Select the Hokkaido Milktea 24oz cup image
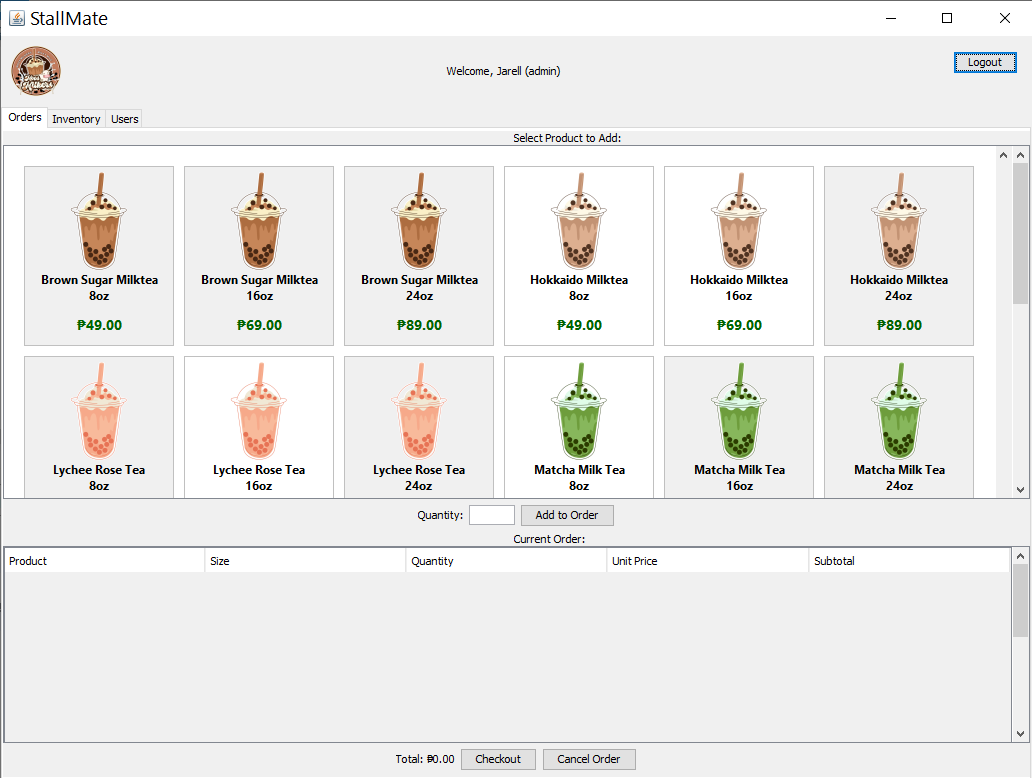Image resolution: width=1032 pixels, height=778 pixels. [x=898, y=220]
